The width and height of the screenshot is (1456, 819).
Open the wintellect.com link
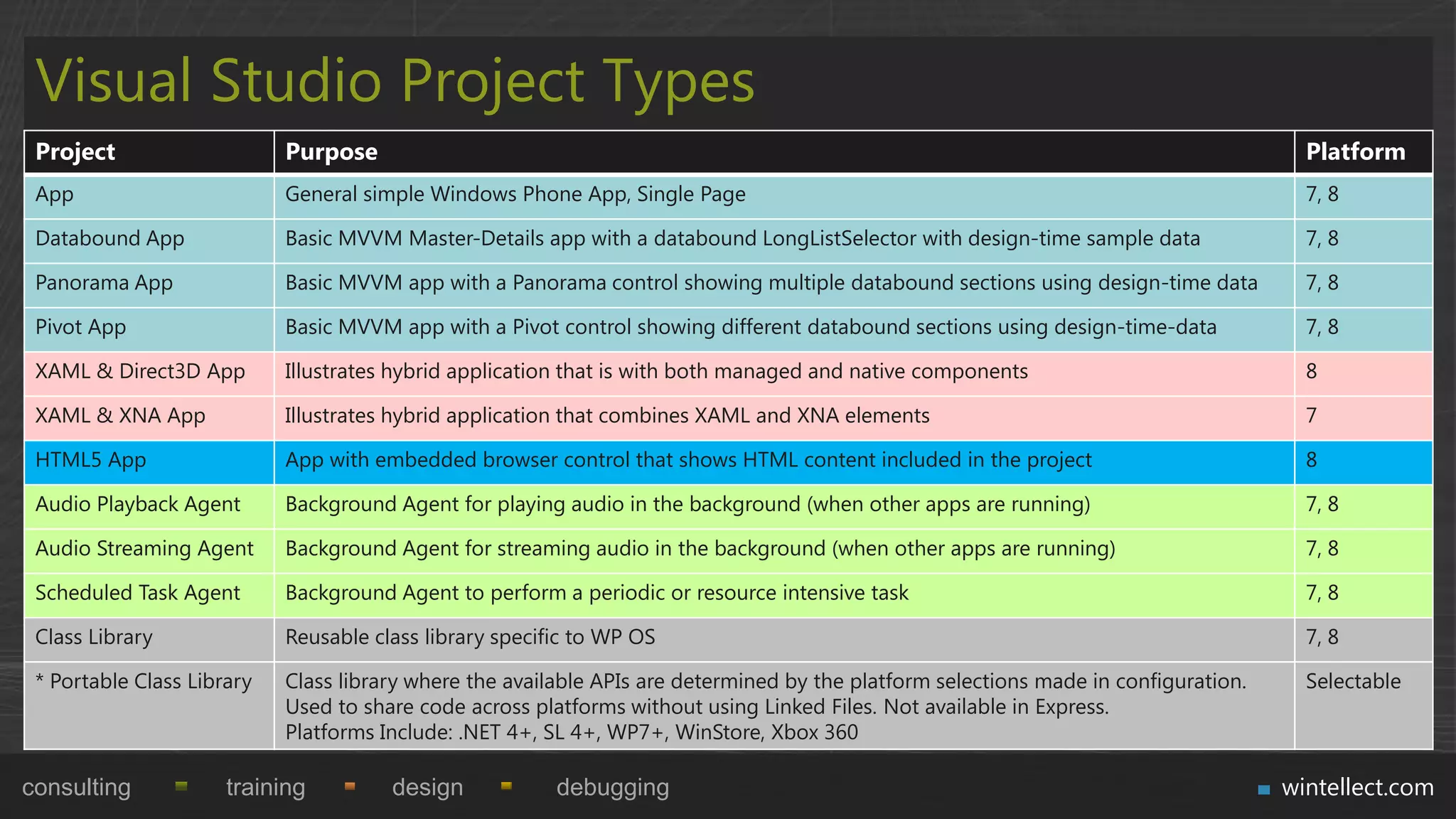[x=1357, y=788]
